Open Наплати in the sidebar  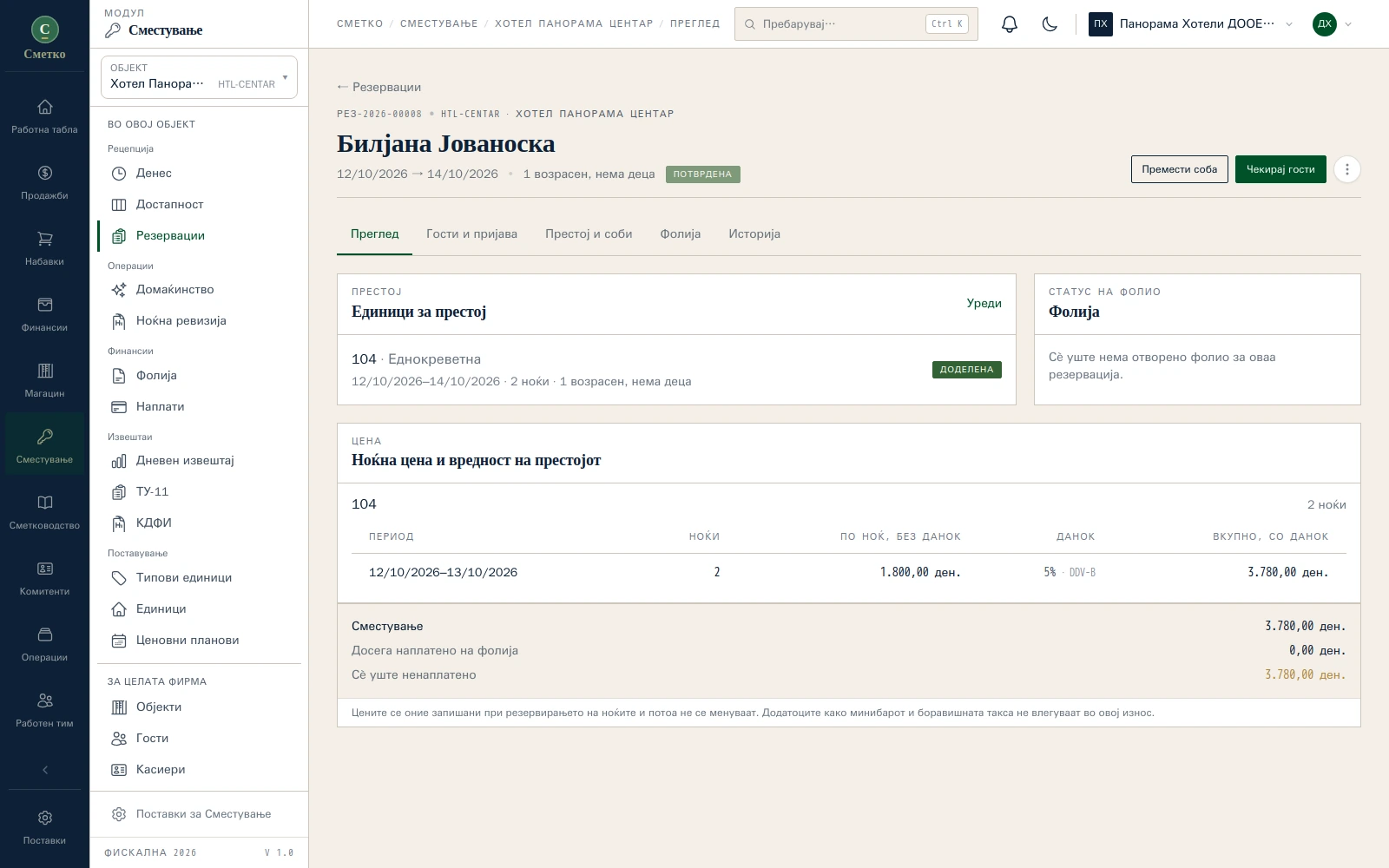click(200, 407)
